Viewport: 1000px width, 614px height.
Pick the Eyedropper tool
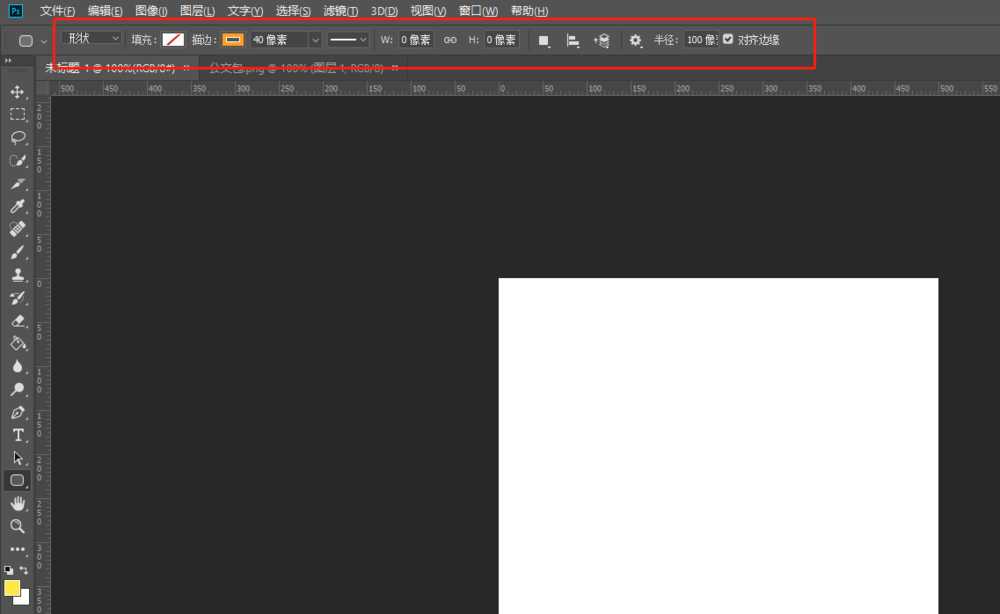(17, 206)
